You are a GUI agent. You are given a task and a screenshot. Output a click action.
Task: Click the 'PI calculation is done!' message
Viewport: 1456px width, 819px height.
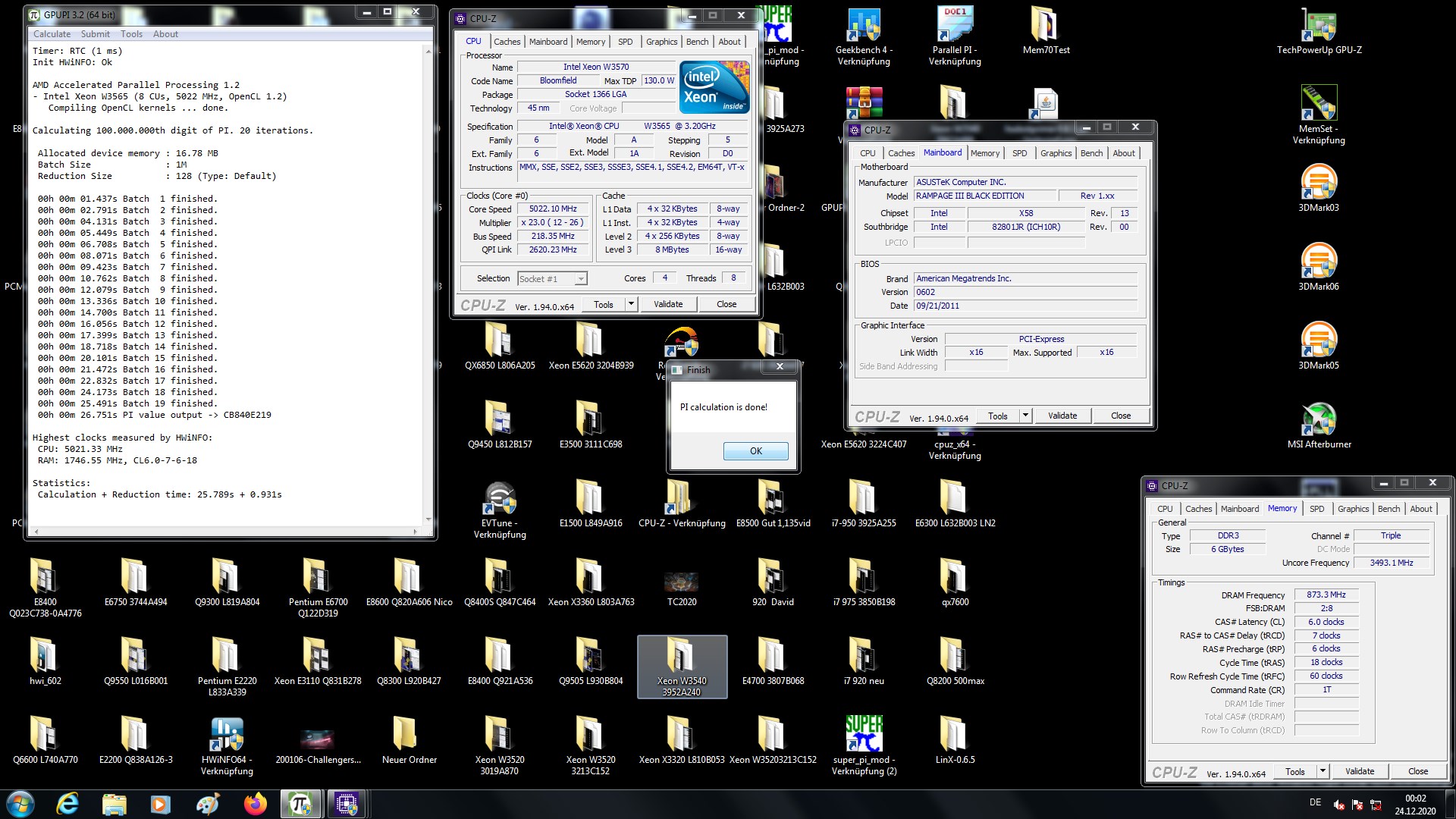pyautogui.click(x=723, y=407)
